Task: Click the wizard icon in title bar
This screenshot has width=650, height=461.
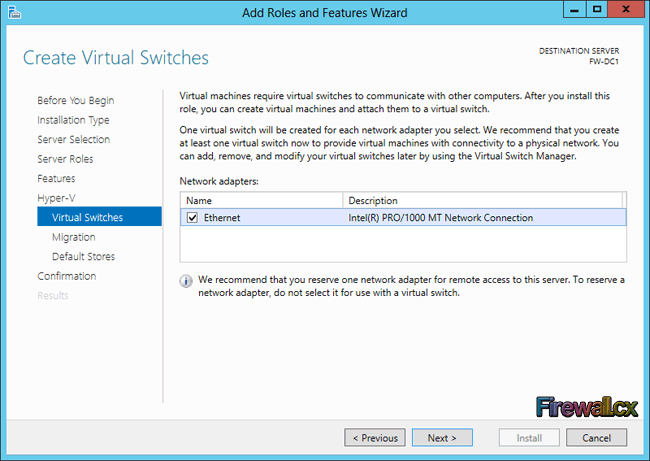Action: pyautogui.click(x=13, y=11)
